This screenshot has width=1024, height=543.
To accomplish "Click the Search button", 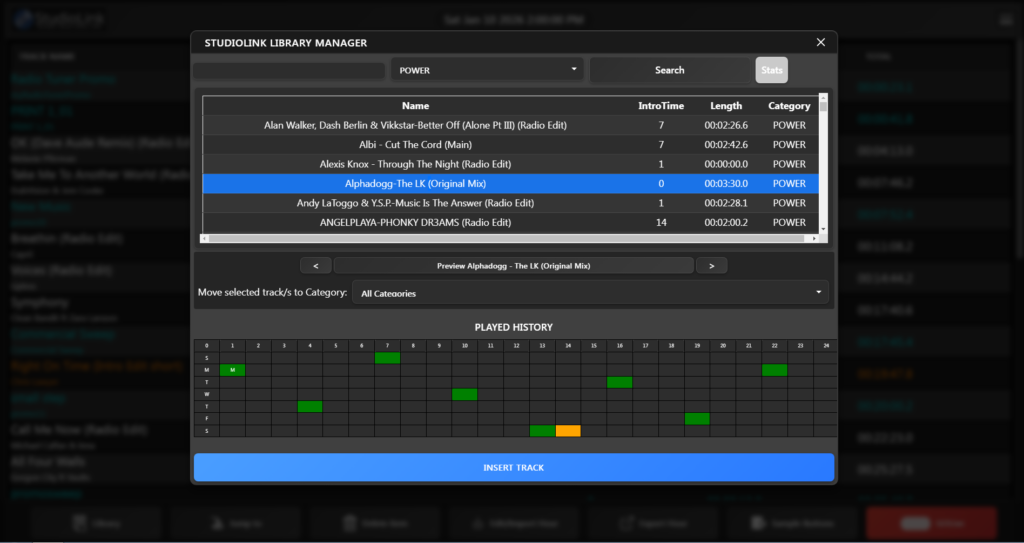I will coord(669,70).
